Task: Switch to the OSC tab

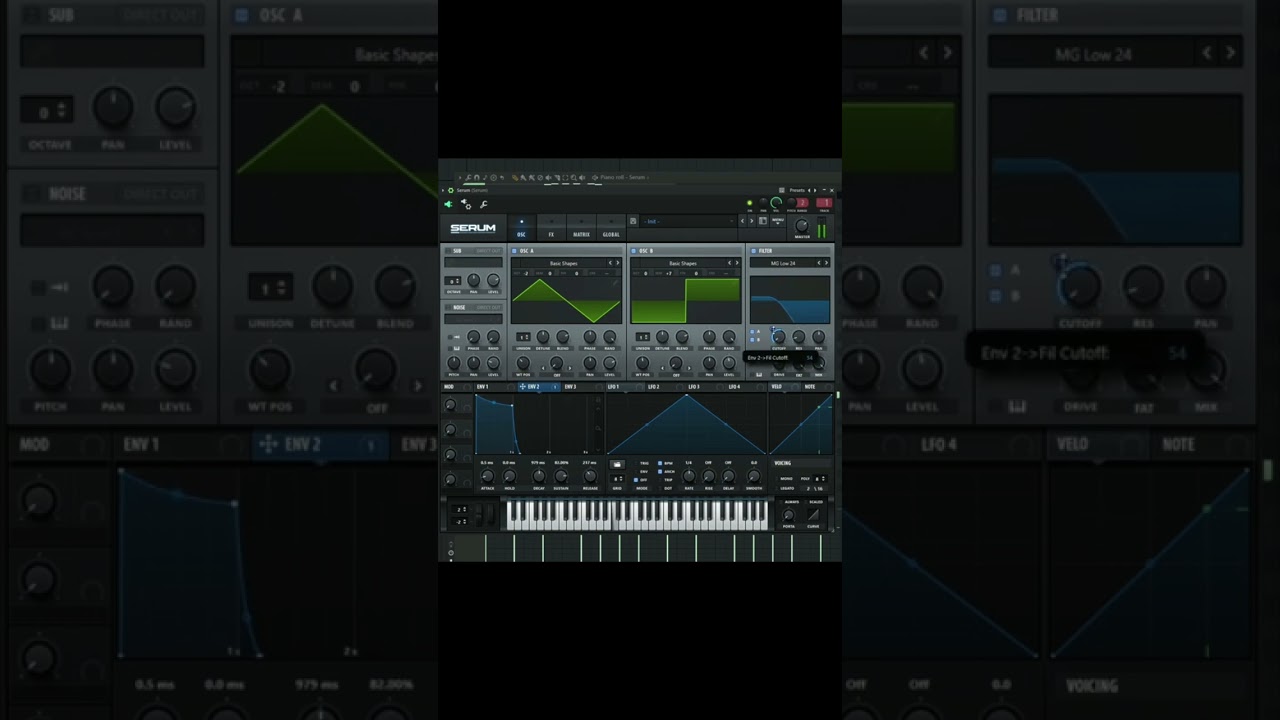Action: [522, 226]
